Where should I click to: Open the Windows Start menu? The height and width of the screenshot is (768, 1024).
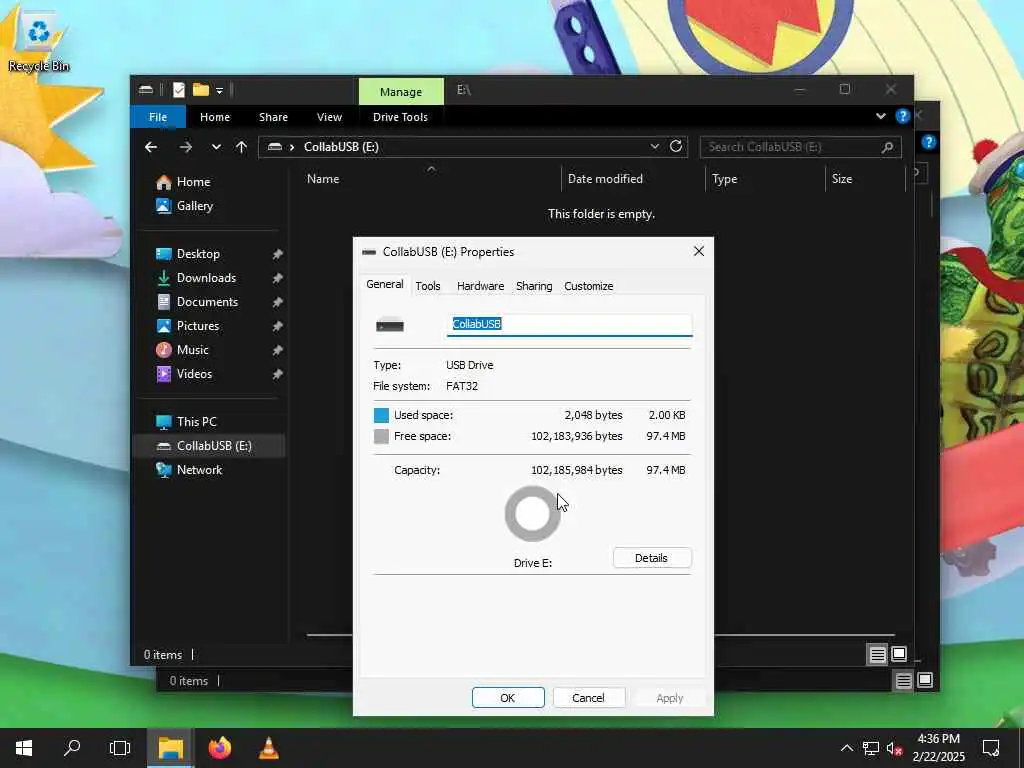pos(24,748)
